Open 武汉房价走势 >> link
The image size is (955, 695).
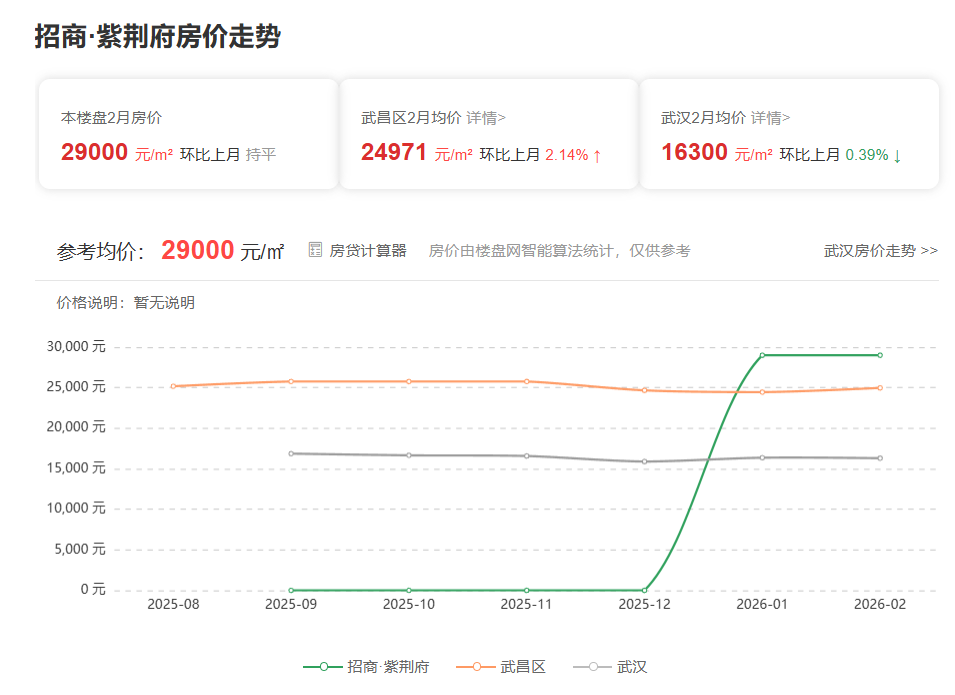(881, 250)
